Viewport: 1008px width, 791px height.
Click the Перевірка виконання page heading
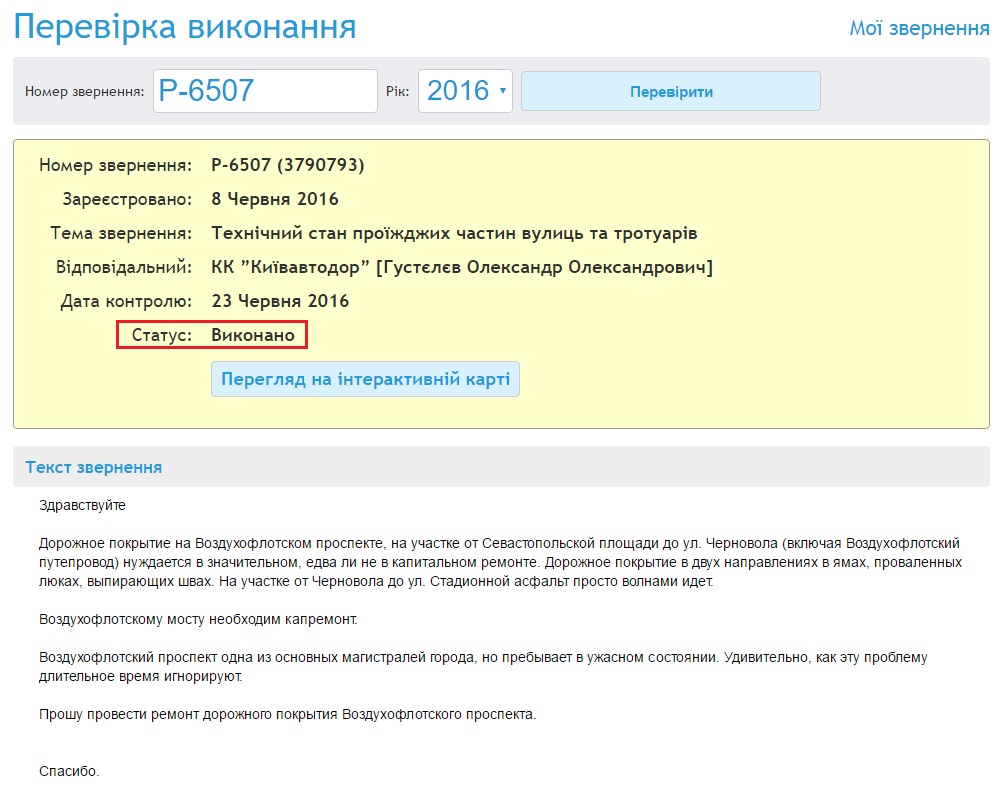point(185,27)
